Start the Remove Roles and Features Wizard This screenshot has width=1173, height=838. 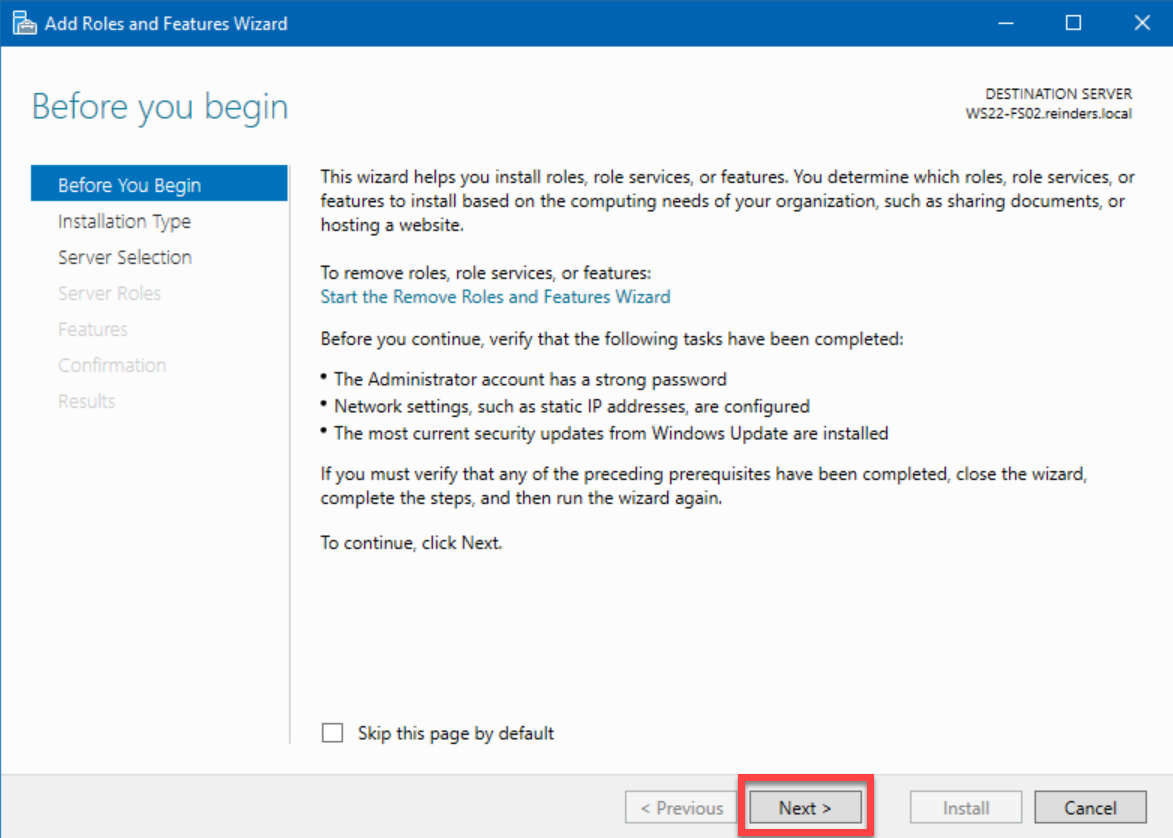point(494,296)
